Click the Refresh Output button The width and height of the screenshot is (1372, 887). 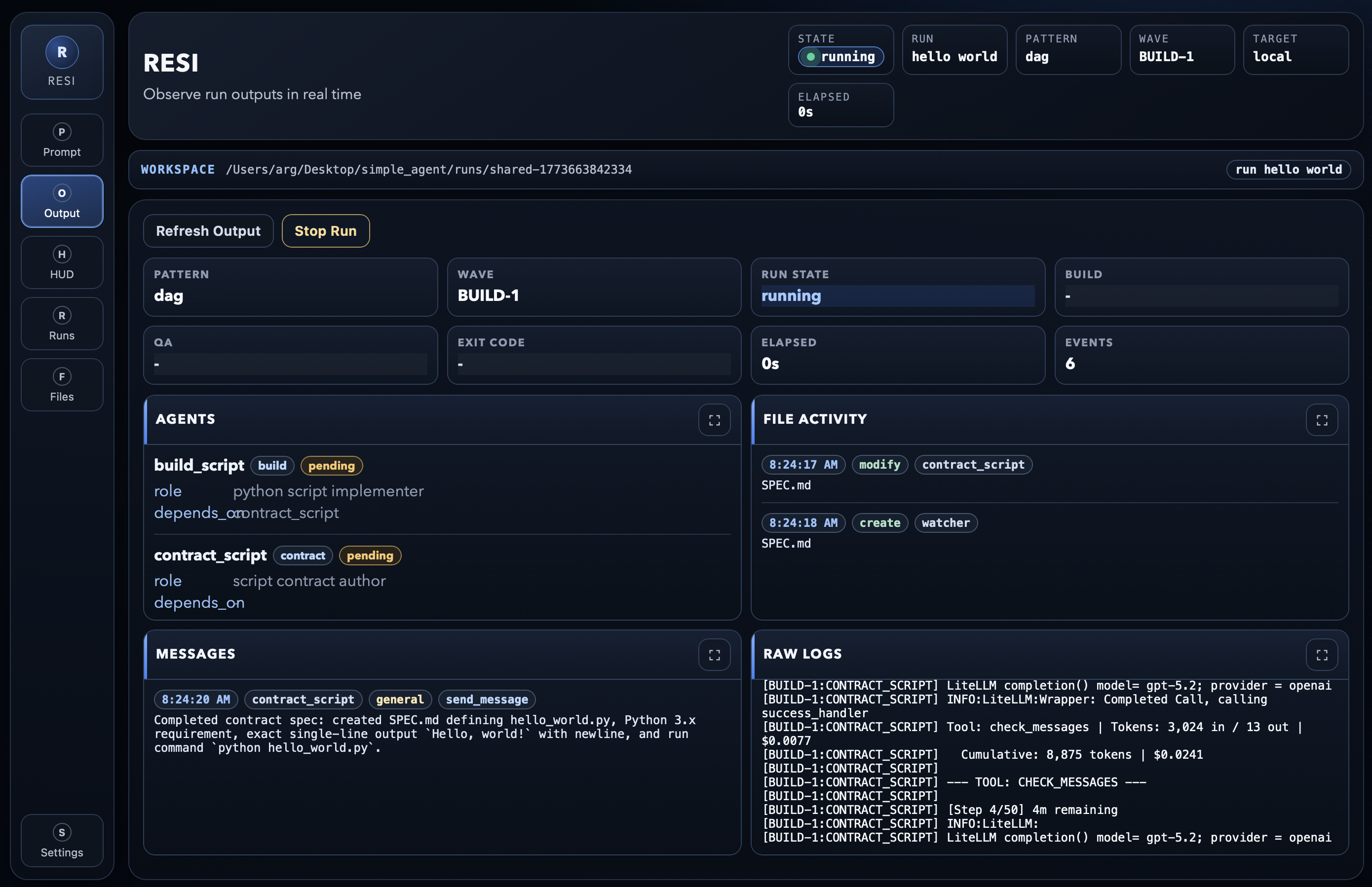(x=208, y=230)
